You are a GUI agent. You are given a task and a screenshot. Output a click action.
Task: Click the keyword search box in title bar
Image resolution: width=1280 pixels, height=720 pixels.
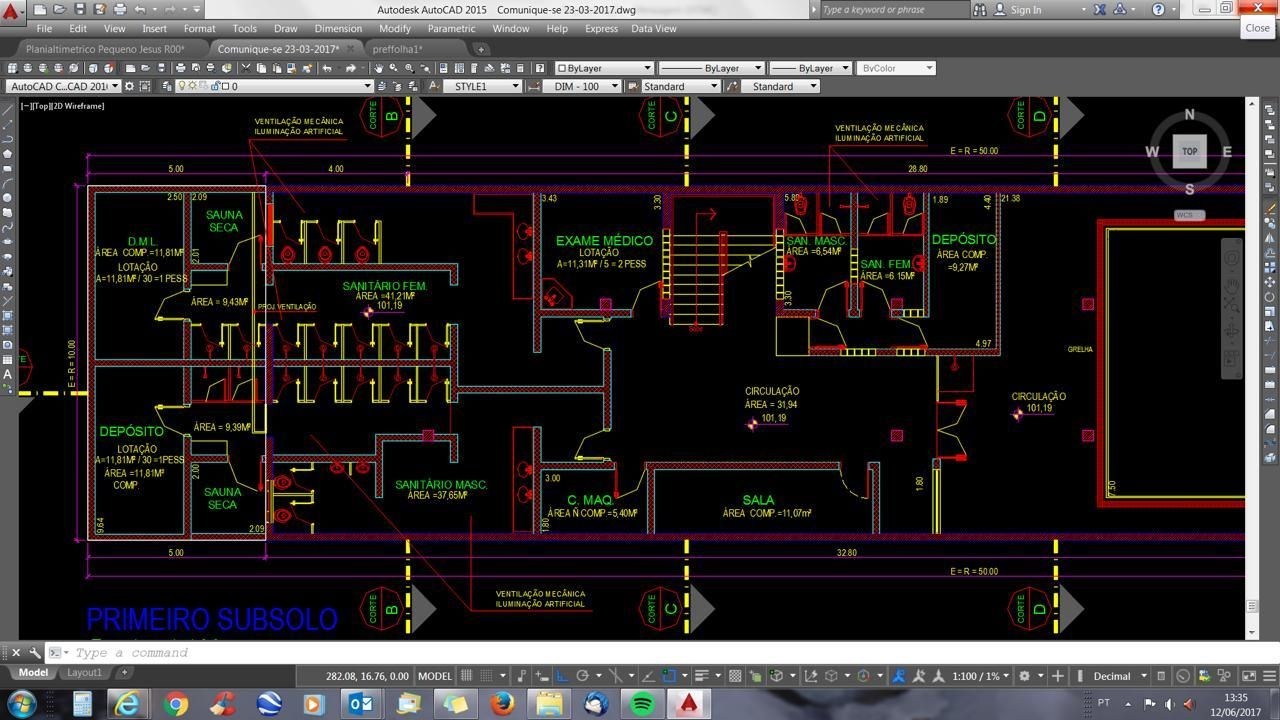click(x=893, y=9)
